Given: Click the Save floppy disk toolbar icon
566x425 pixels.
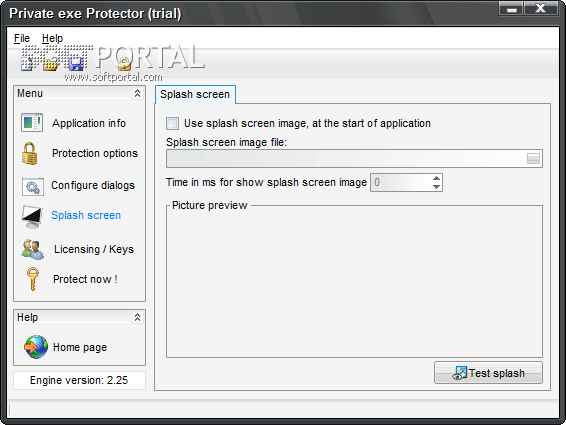Looking at the screenshot, I should (76, 64).
